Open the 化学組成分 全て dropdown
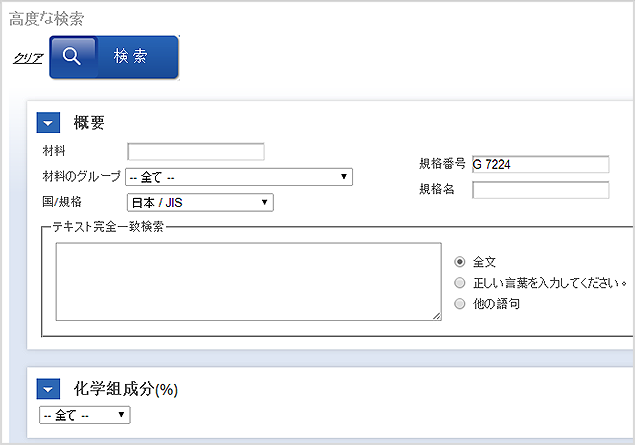Image resolution: width=635 pixels, height=445 pixels. coord(85,415)
